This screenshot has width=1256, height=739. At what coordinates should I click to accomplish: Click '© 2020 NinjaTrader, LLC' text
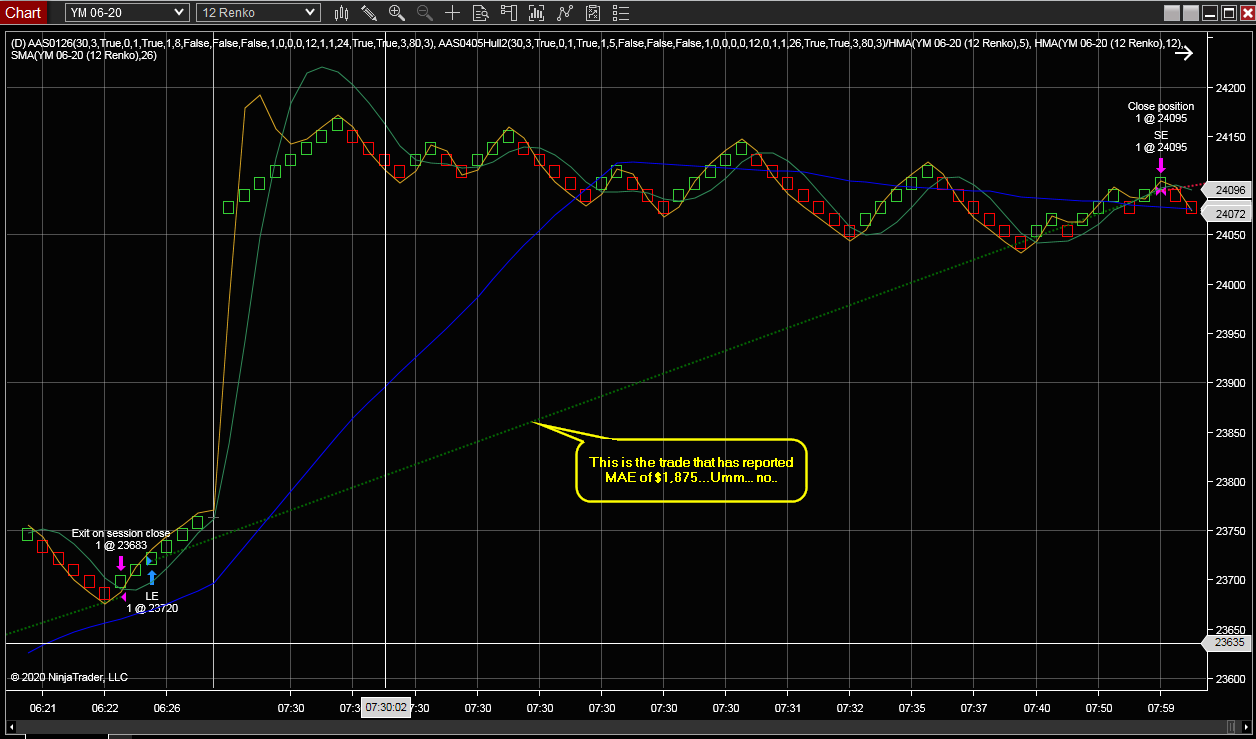click(69, 677)
